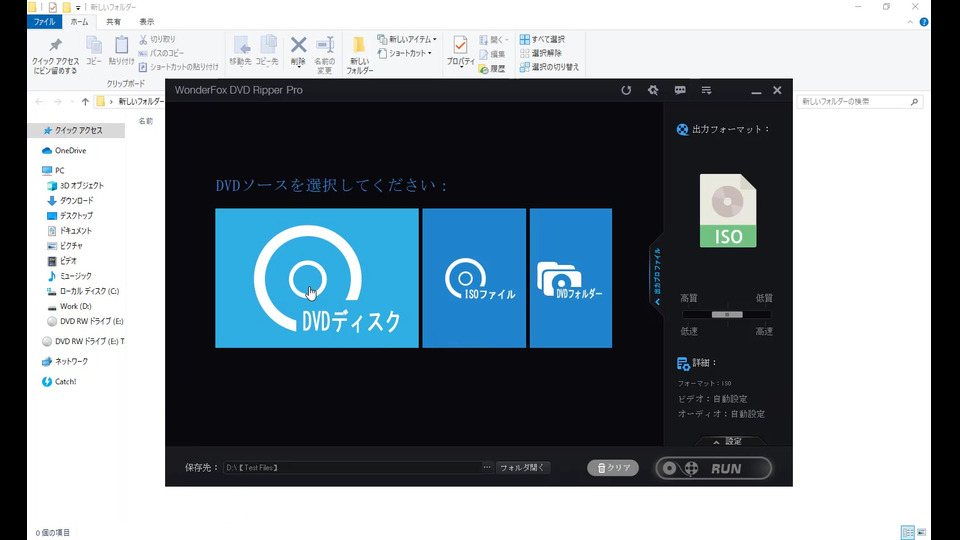Screen dimensions: 960x540
Task: Click the クリア button
Action: (x=613, y=467)
